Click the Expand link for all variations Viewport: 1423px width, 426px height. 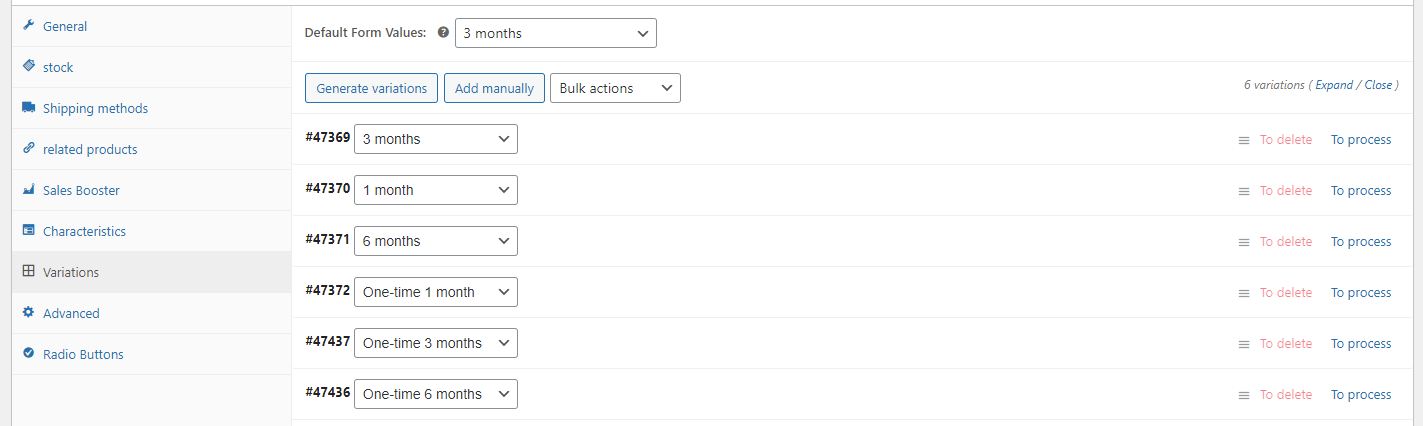(x=1333, y=85)
